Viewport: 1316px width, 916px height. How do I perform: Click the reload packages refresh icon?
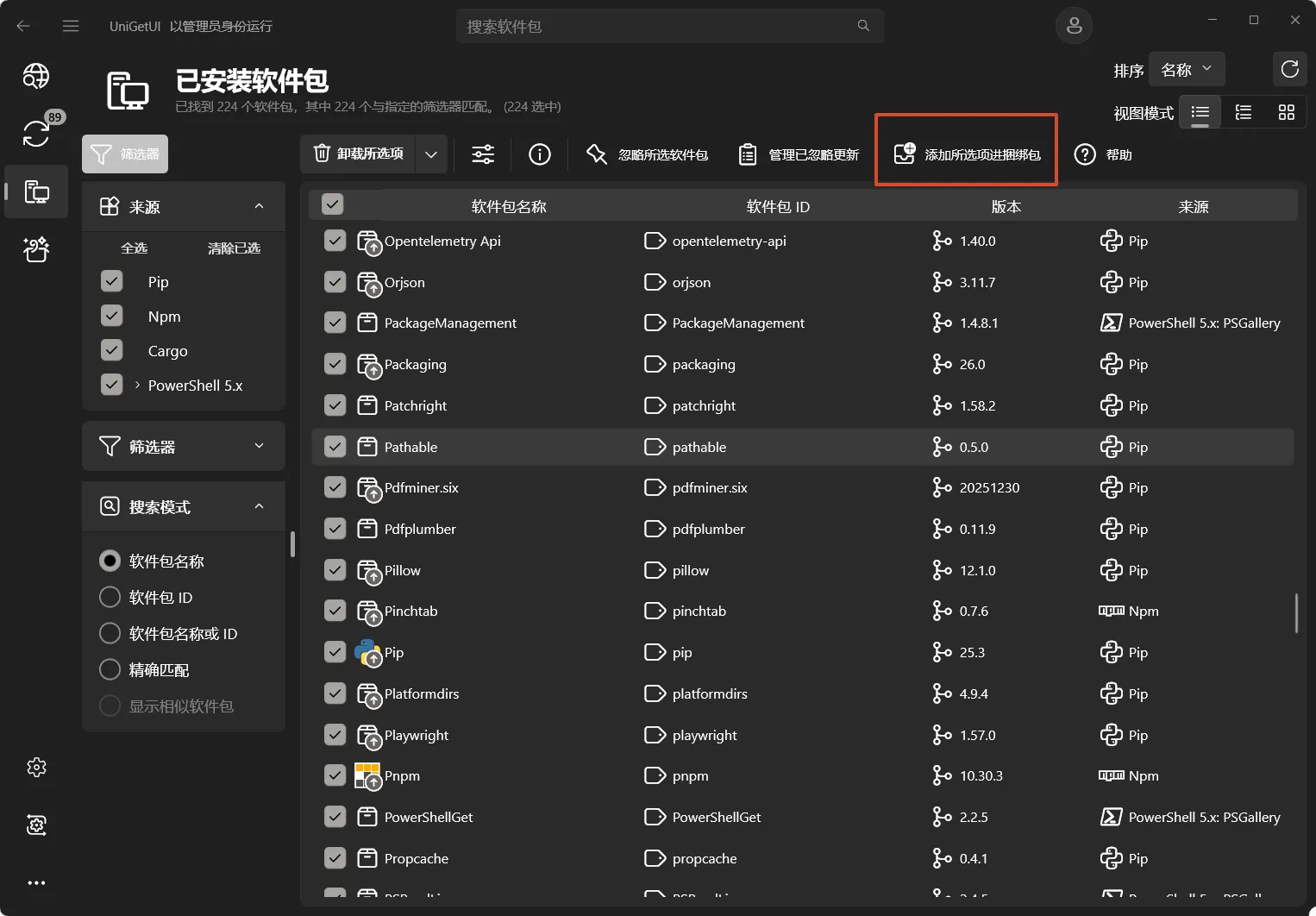(x=1289, y=70)
